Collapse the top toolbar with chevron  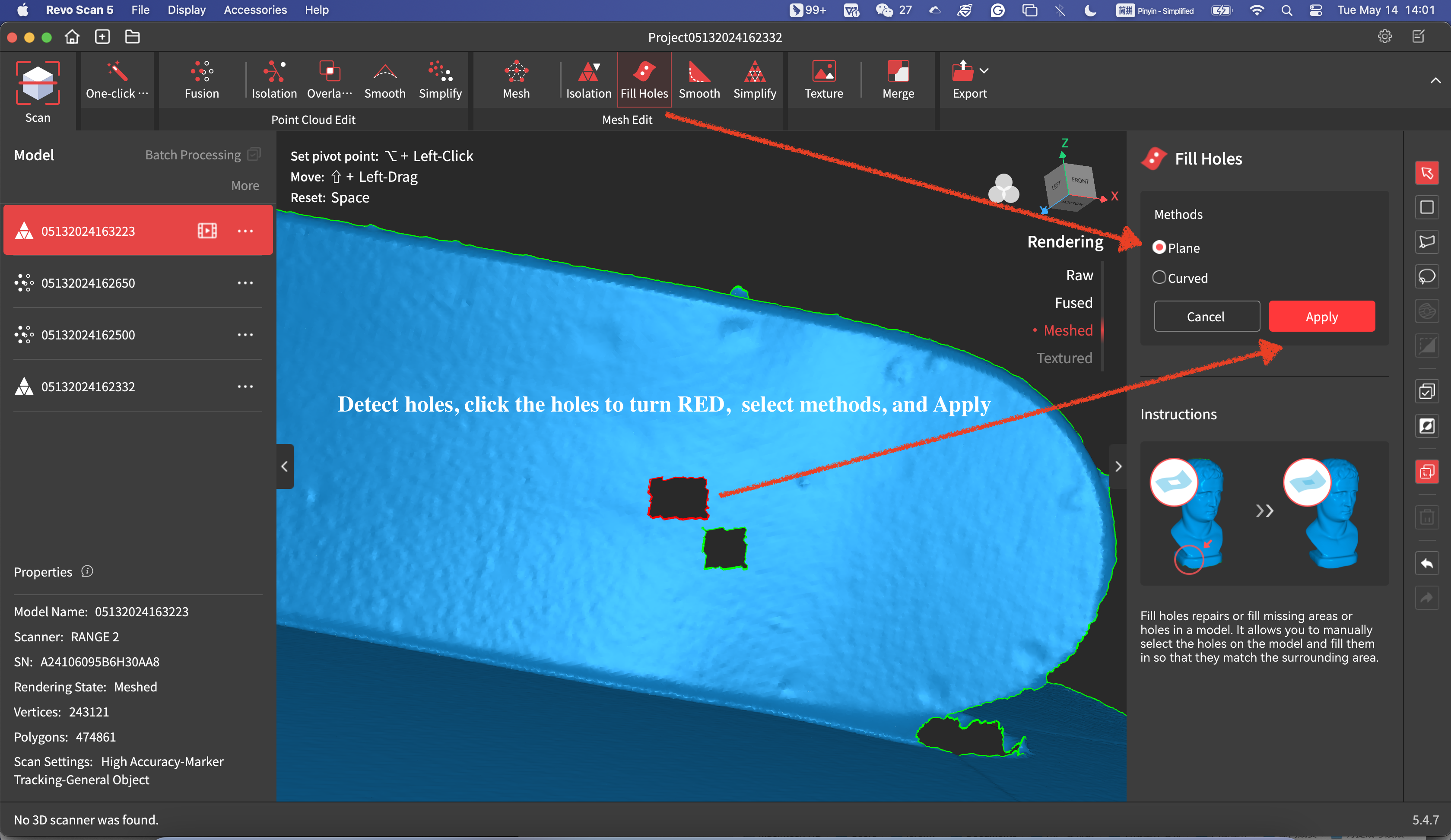click(x=1435, y=81)
